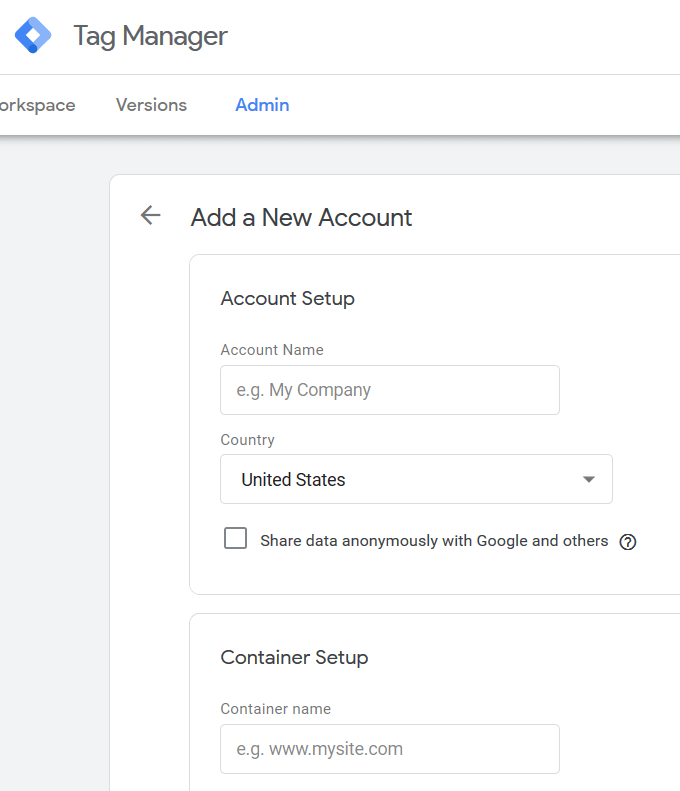Click the Tag Manager title text
The height and width of the screenshot is (791, 680).
coord(150,37)
